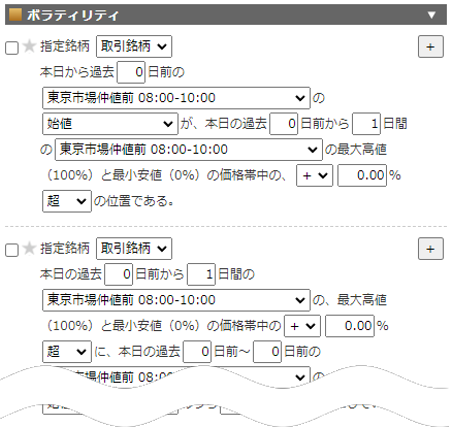Open the 超 dropdown in second condition
The width and height of the screenshot is (451, 433).
click(67, 352)
